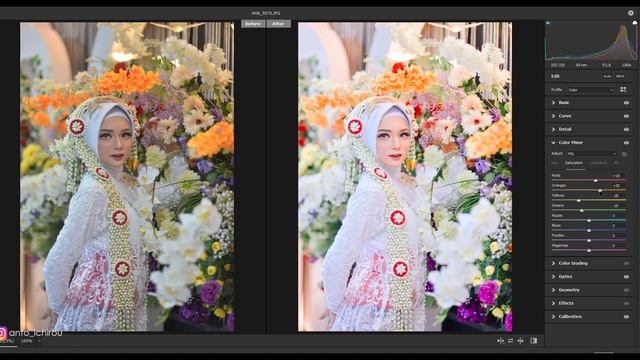The height and width of the screenshot is (360, 640).
Task: Expand the Optics panel
Action: point(553,277)
